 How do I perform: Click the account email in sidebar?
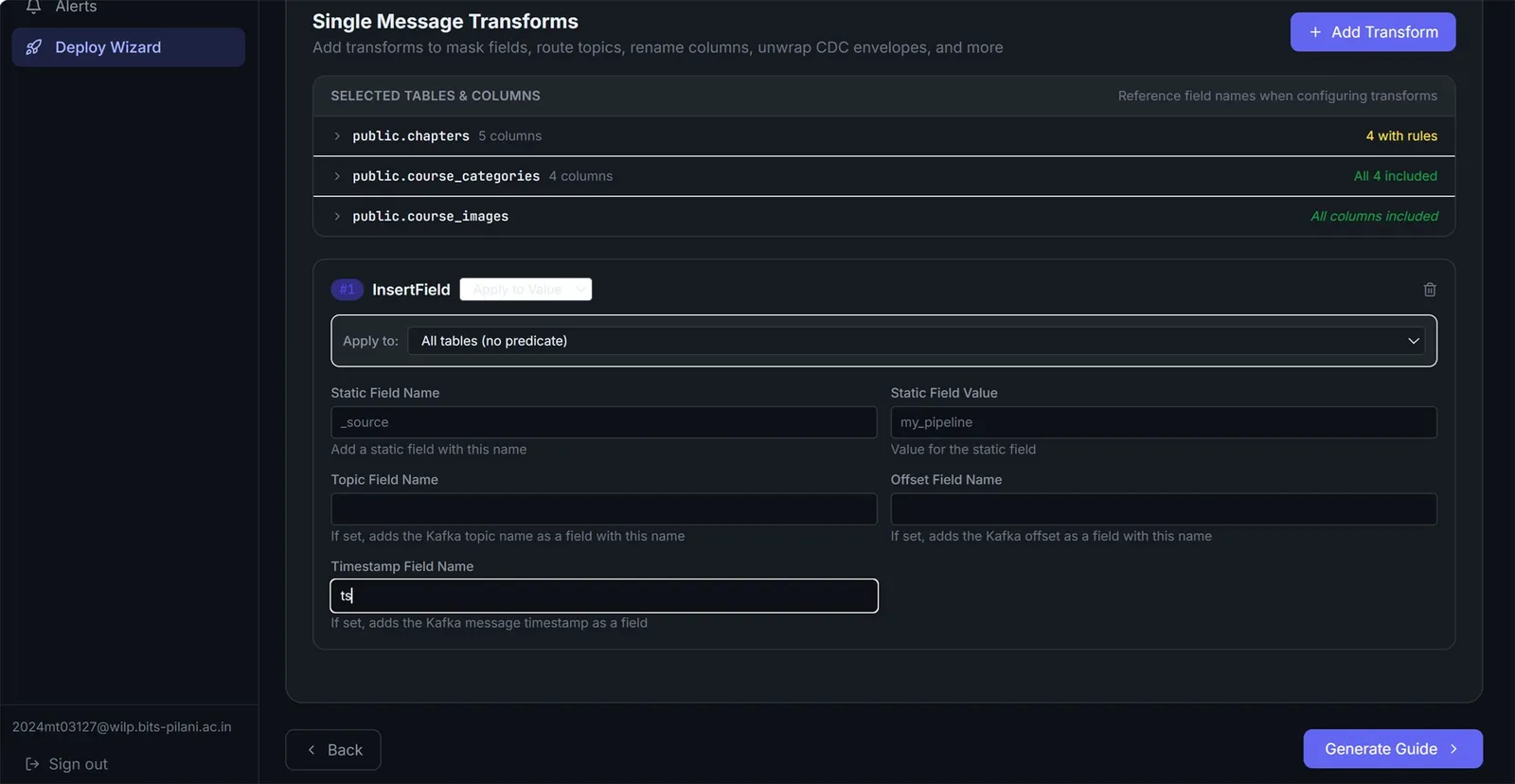122,727
